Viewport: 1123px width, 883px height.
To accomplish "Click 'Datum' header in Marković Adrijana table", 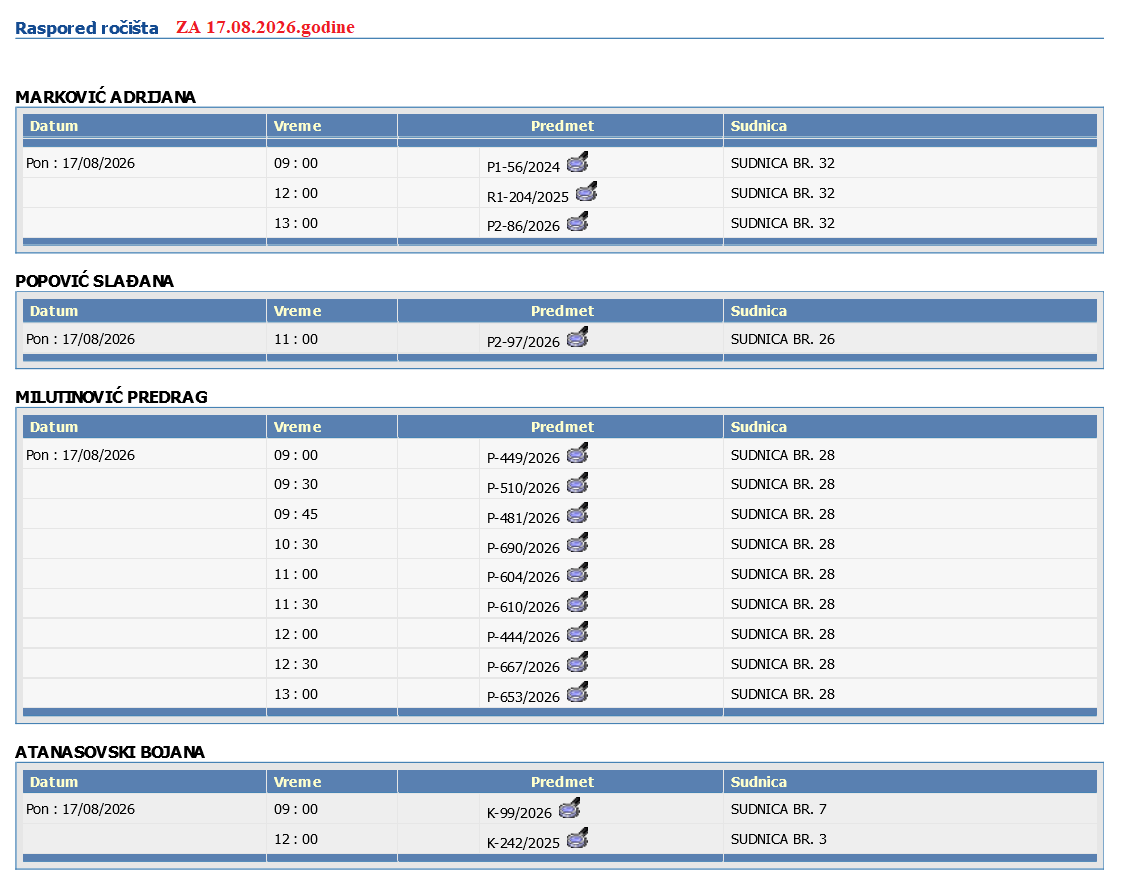I will [54, 126].
